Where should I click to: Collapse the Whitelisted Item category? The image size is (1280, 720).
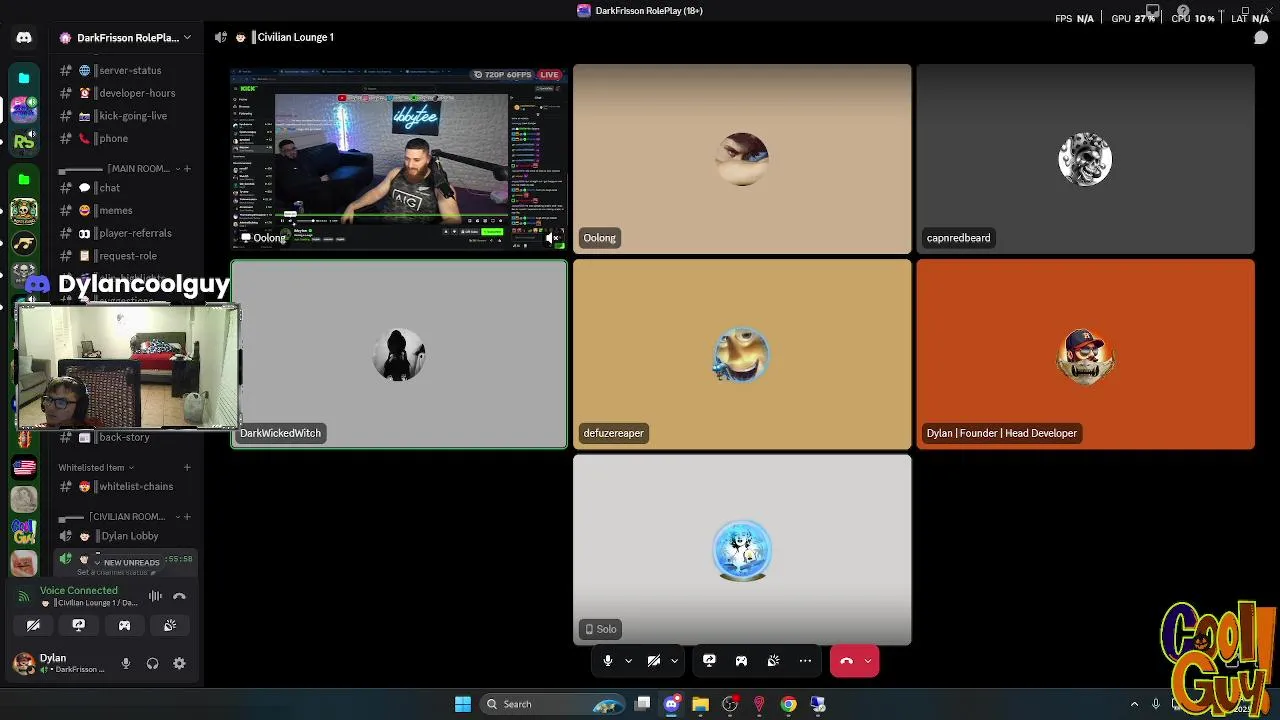click(x=96, y=467)
